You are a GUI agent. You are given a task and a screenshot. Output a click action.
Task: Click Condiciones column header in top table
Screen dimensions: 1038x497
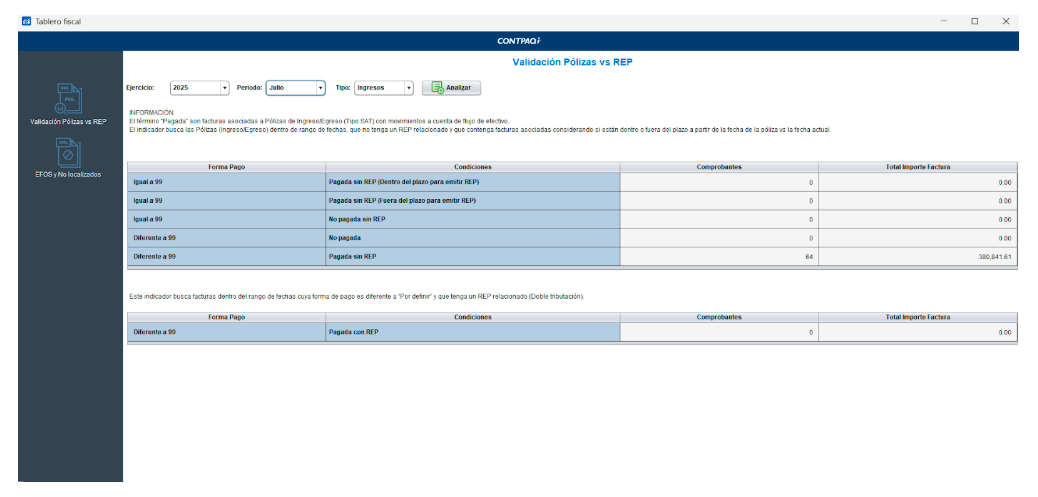click(x=472, y=167)
